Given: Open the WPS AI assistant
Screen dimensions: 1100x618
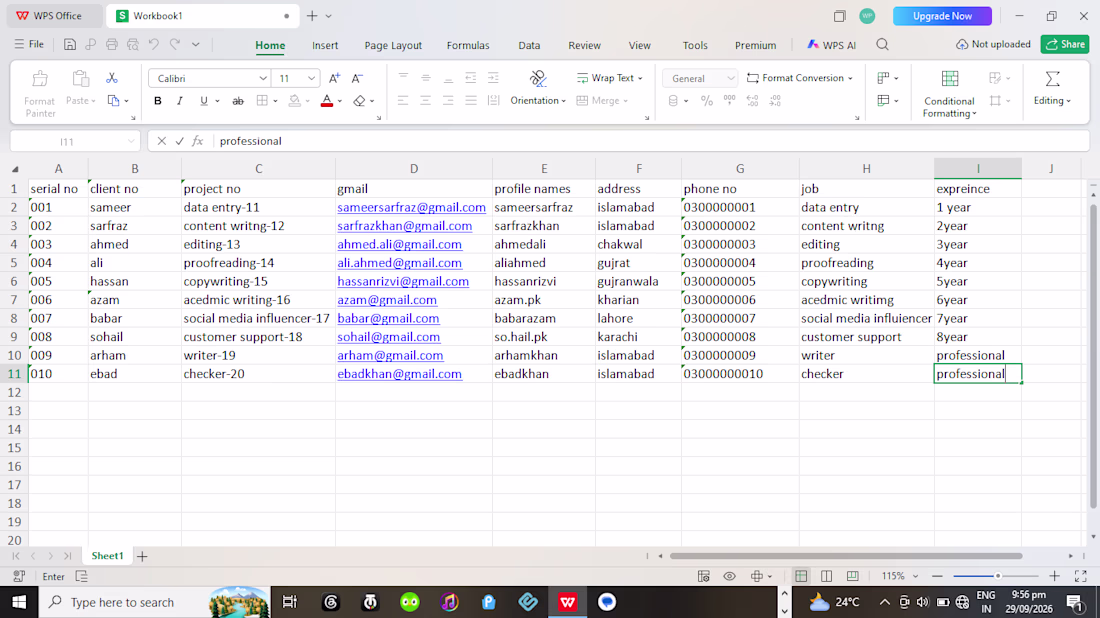Looking at the screenshot, I should coord(831,45).
